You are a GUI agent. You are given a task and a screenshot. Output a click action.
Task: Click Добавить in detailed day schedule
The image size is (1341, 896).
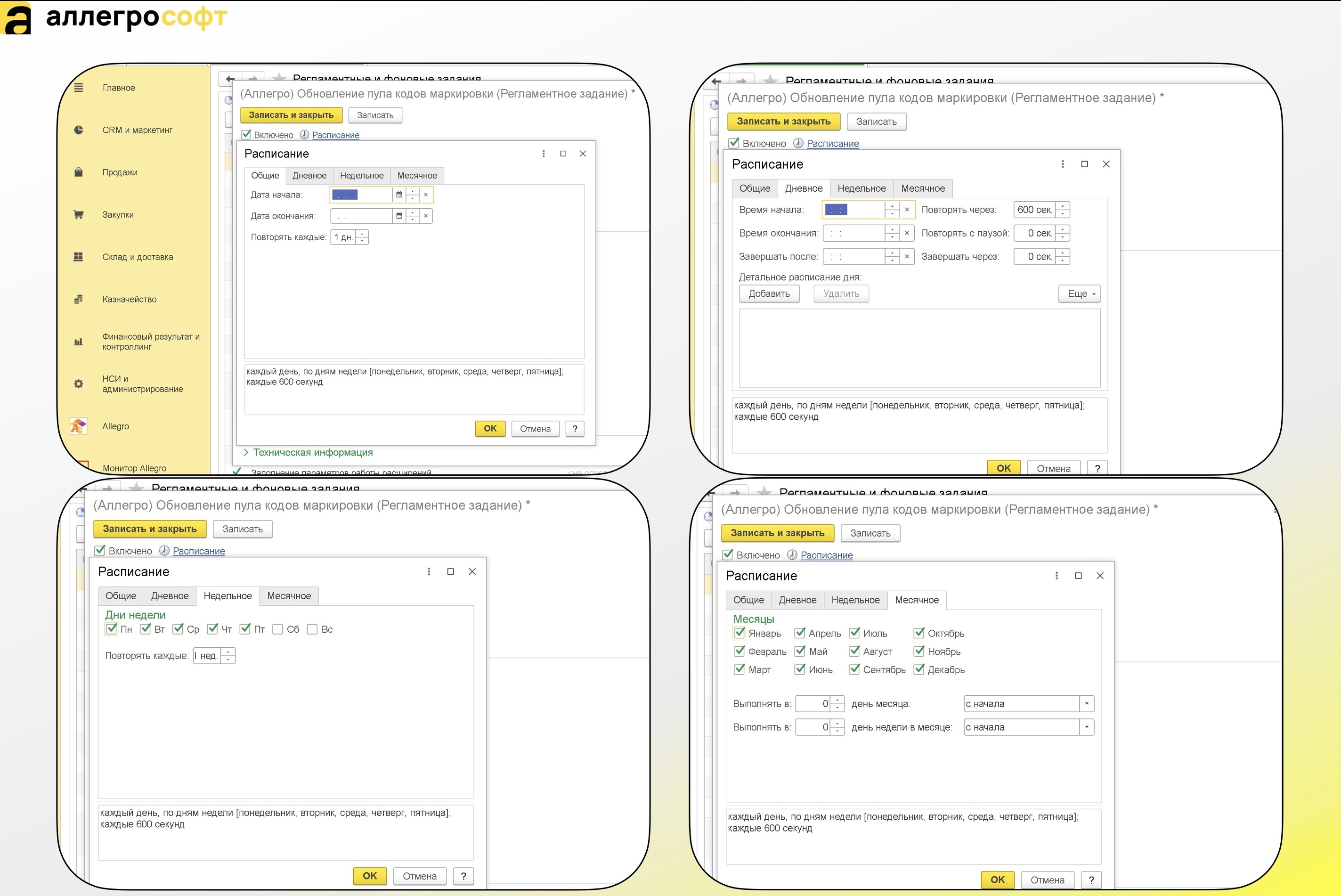769,293
